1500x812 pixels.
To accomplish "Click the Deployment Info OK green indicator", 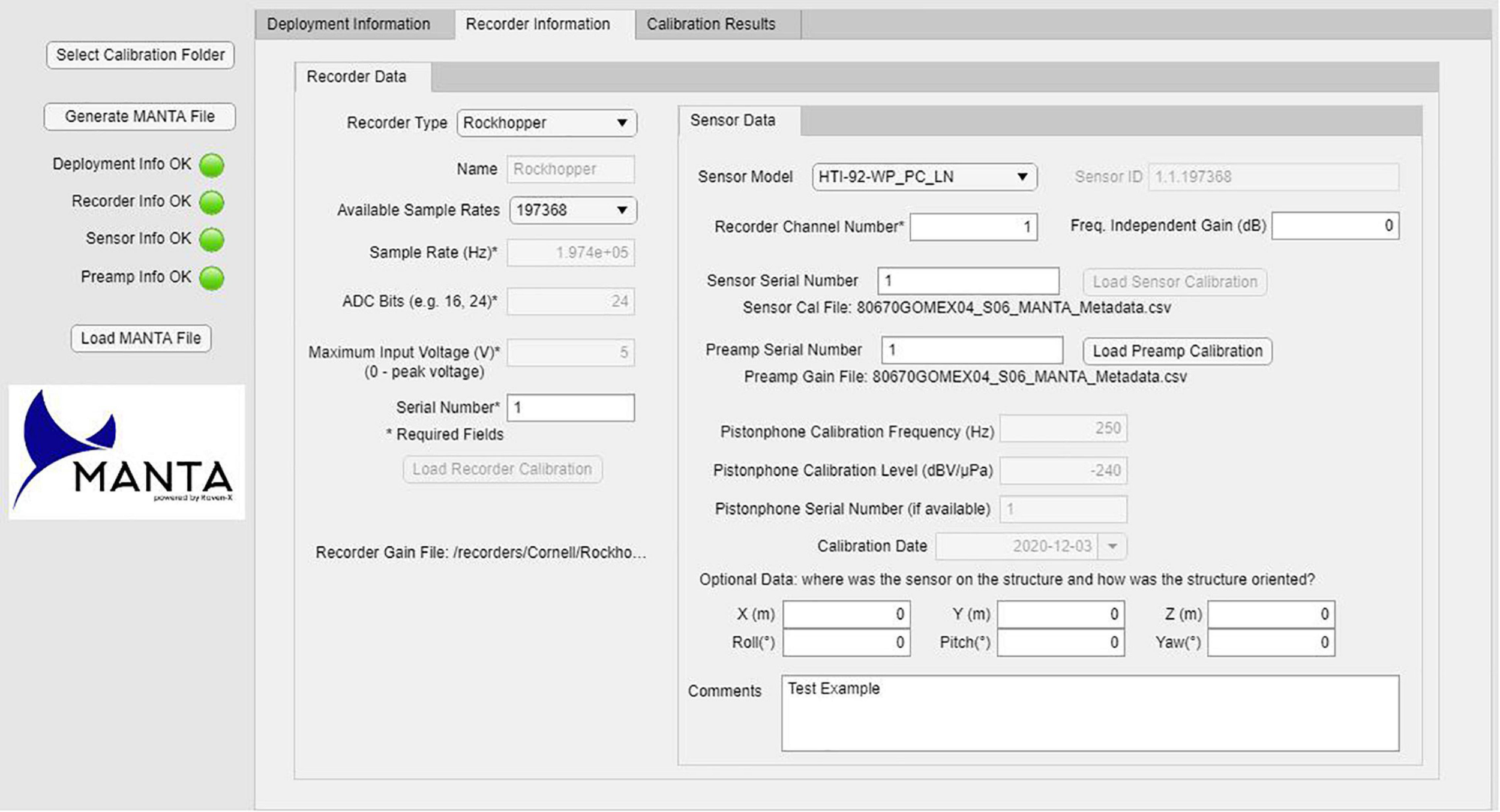I will 212,165.
